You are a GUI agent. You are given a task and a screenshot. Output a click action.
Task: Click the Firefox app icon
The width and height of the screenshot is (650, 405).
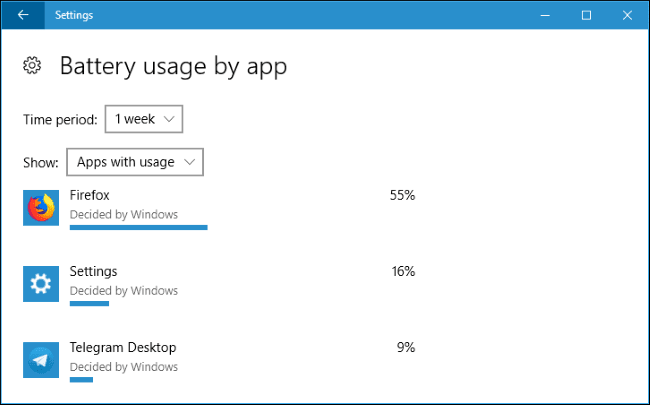41,208
